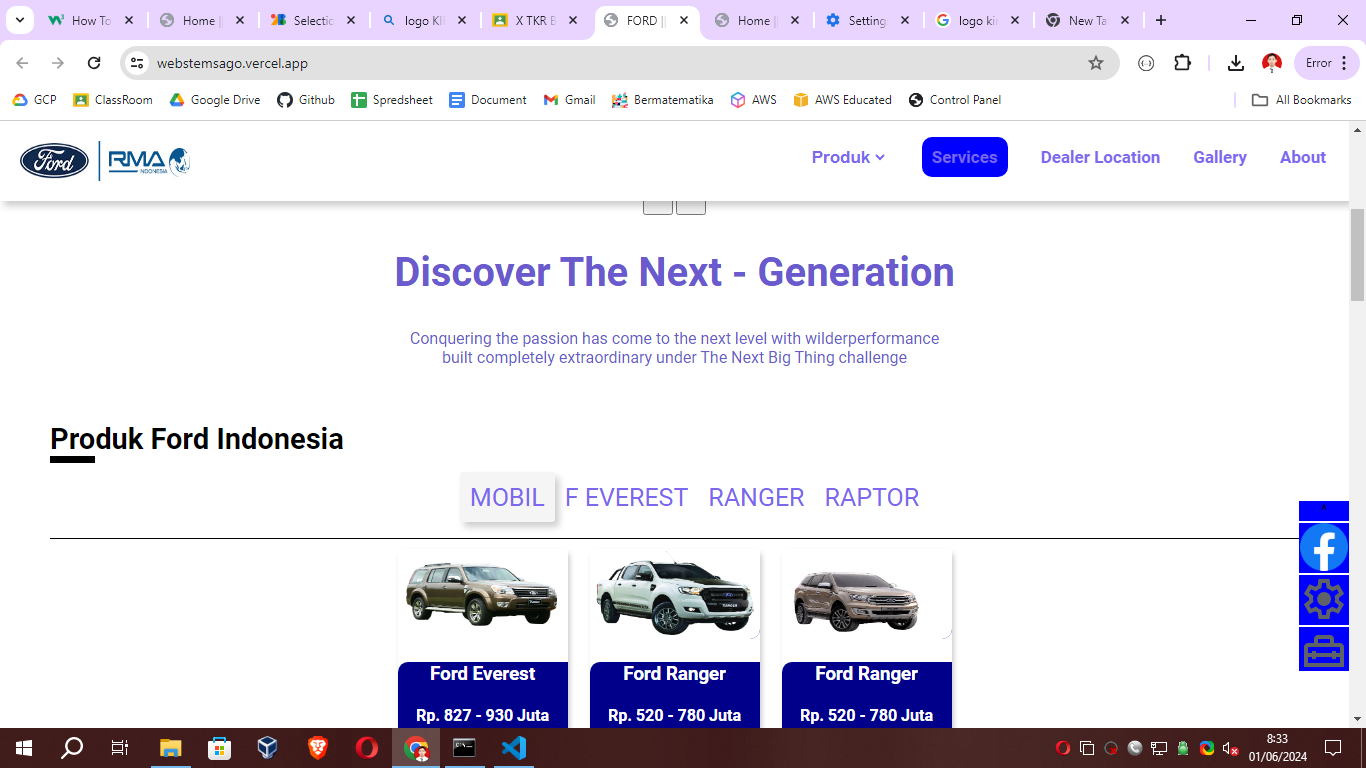Open the Control Panel bookmark
1366x768 pixels.
[954, 100]
